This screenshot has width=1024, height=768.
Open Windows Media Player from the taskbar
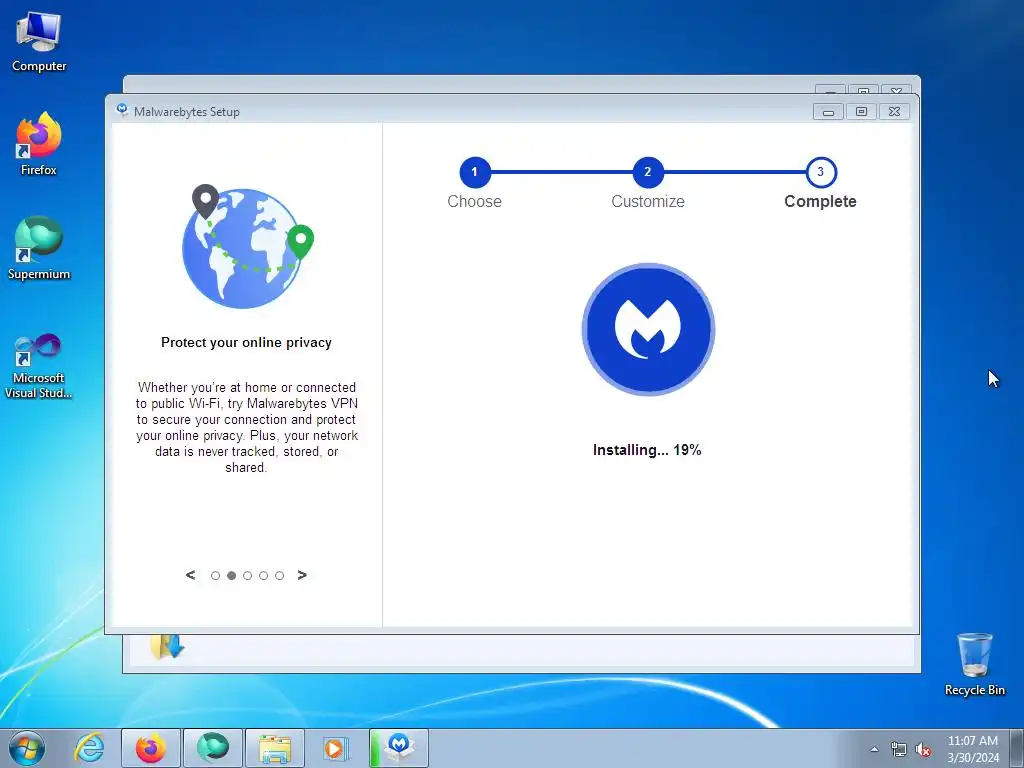336,748
